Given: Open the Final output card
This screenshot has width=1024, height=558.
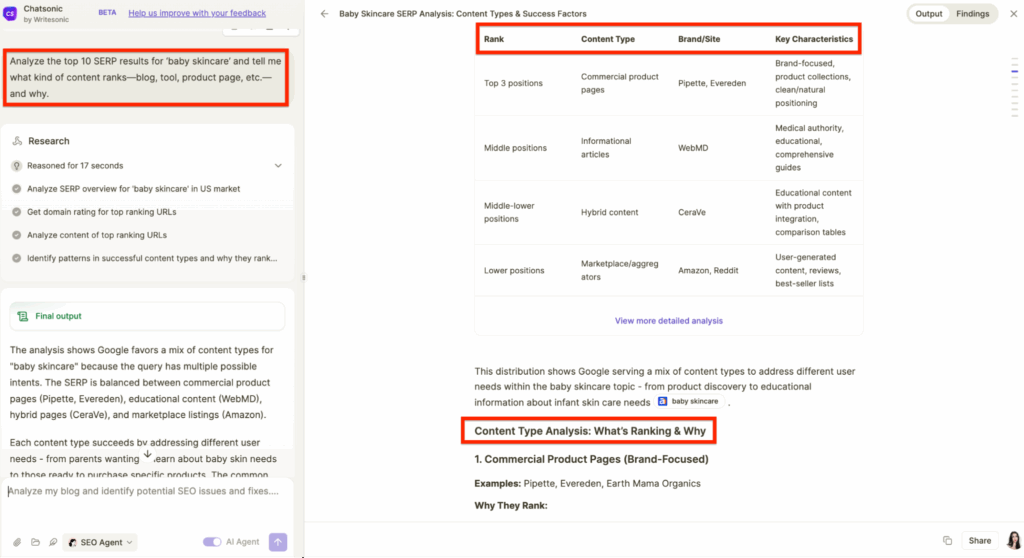Looking at the screenshot, I should (x=147, y=316).
